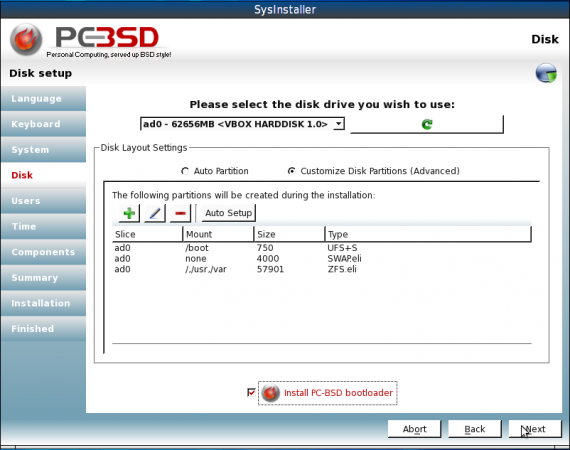The image size is (570, 450).
Task: Click the 57901 size value
Action: pos(270,269)
